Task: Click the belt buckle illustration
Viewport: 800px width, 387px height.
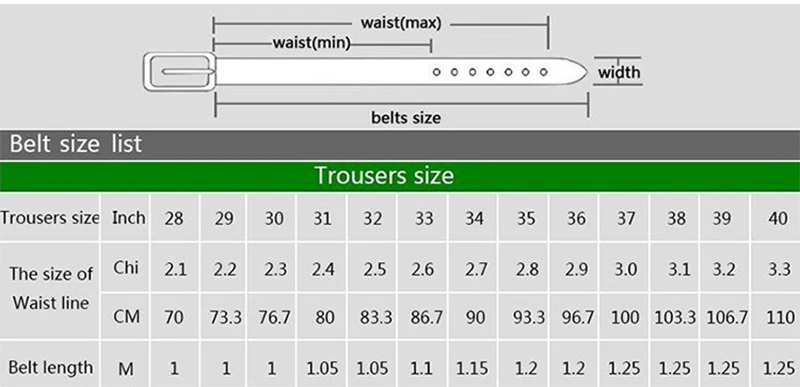Action: click(x=179, y=72)
